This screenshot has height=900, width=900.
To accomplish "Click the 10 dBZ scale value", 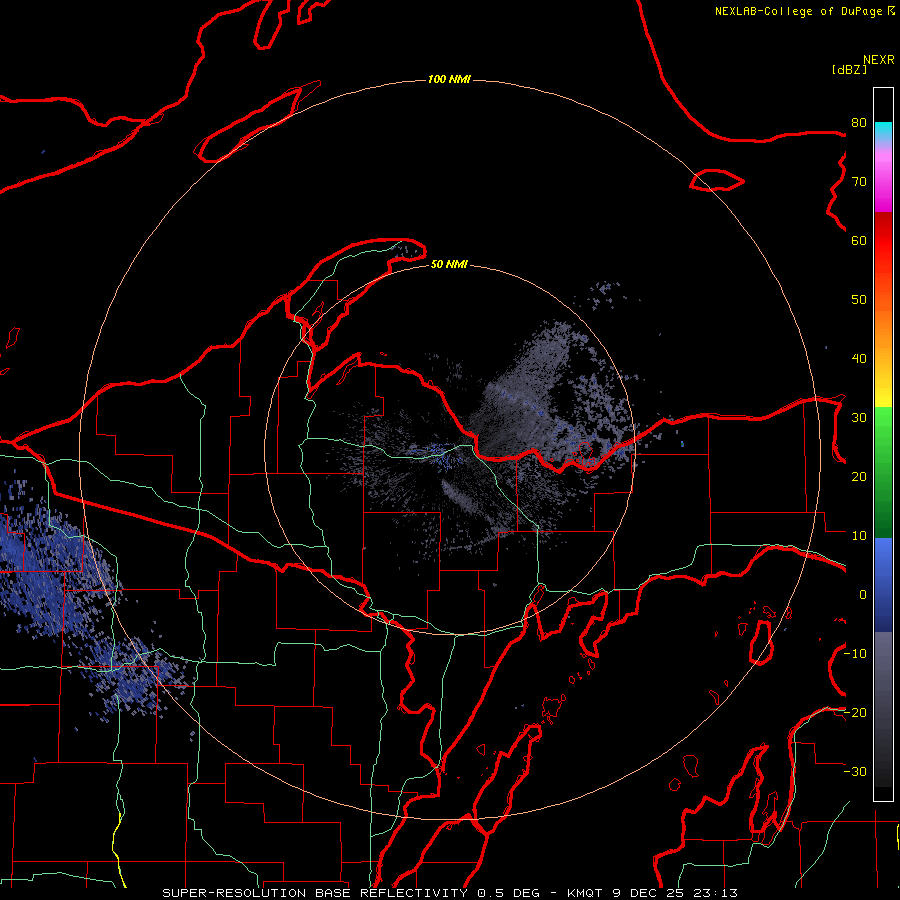I will tap(859, 536).
